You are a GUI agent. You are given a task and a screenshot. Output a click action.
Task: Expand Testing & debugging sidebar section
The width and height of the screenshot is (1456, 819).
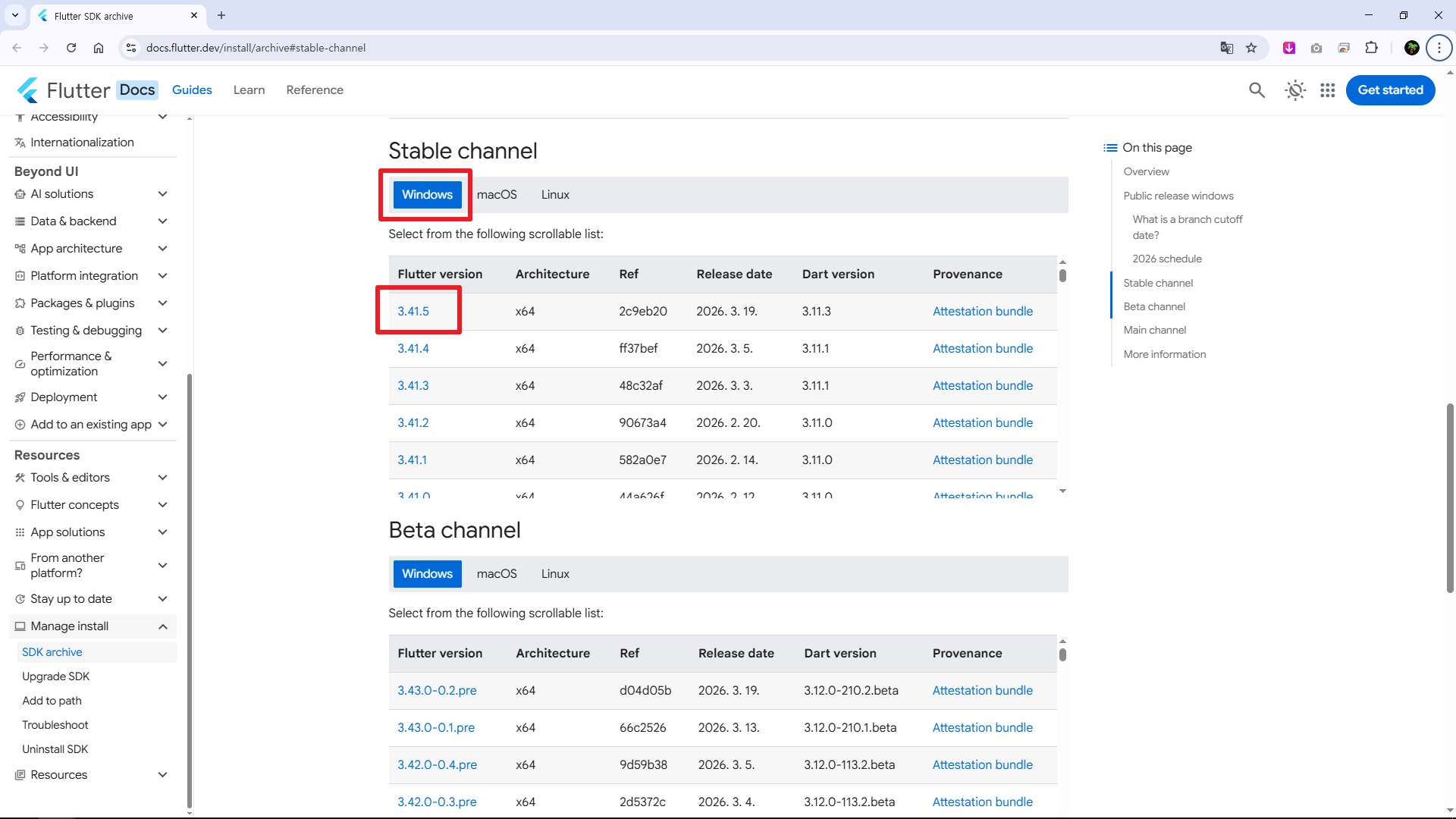pos(162,331)
